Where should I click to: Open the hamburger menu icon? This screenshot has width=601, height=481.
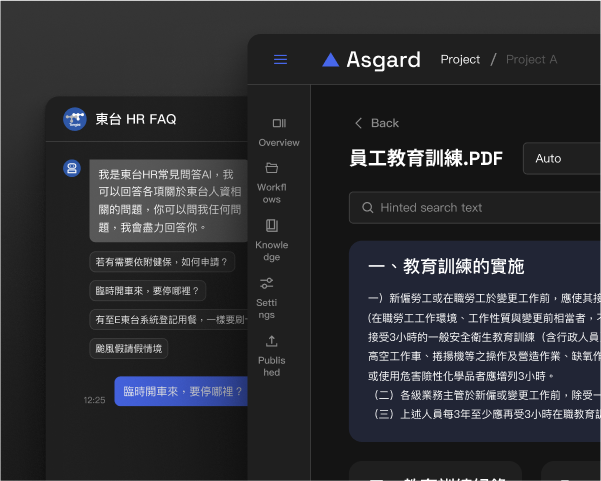[280, 59]
